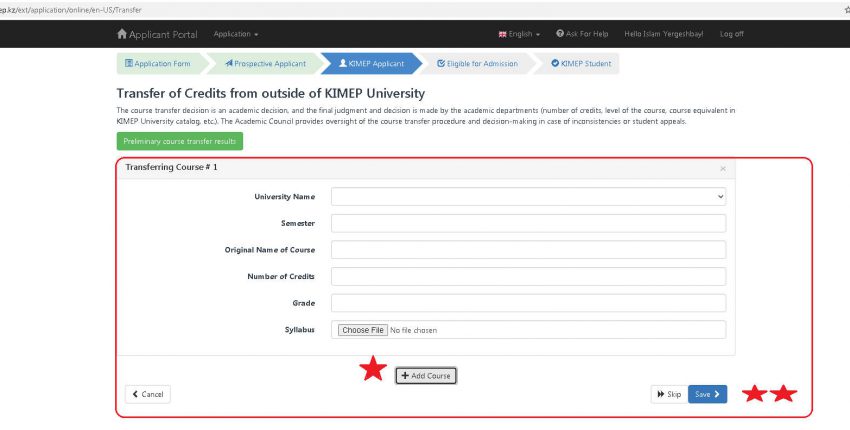This screenshot has width=850, height=430.
Task: Focus the Original Name of Course field
Action: (x=529, y=250)
